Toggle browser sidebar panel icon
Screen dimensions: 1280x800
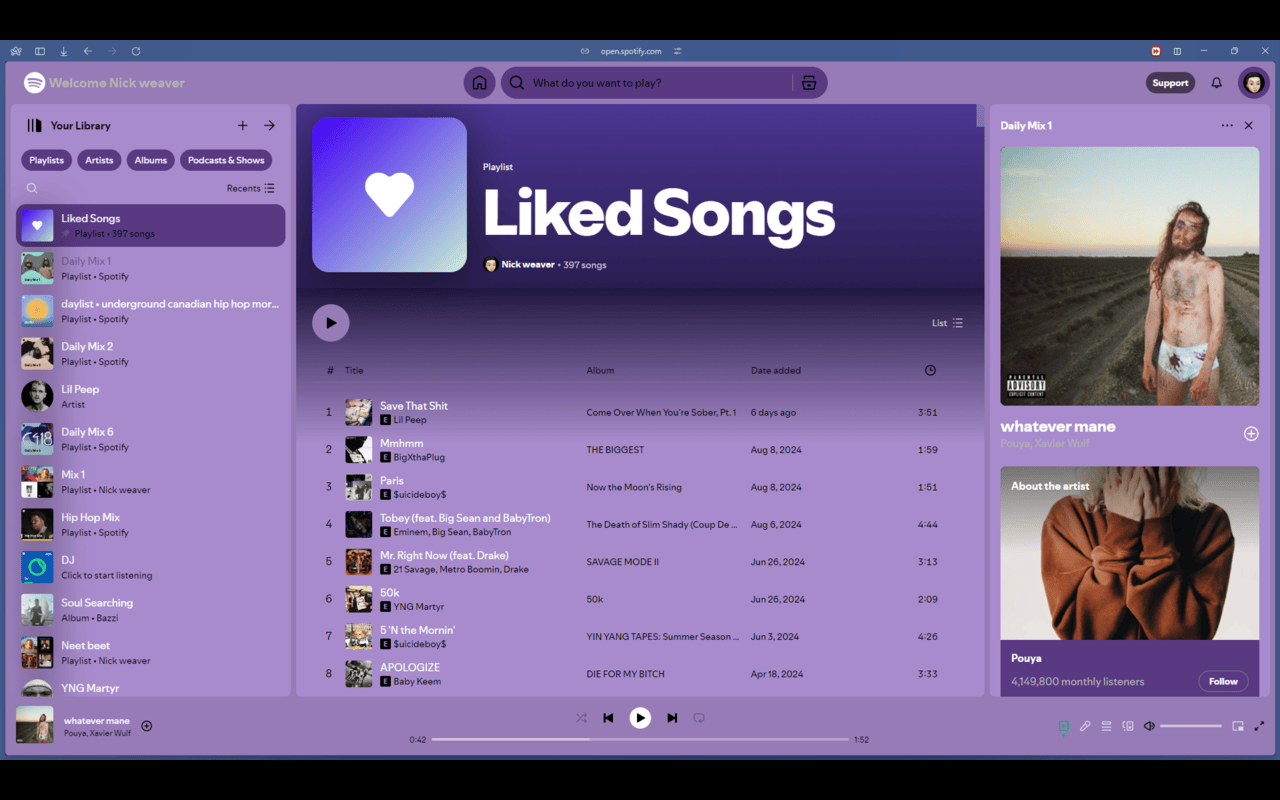point(40,51)
